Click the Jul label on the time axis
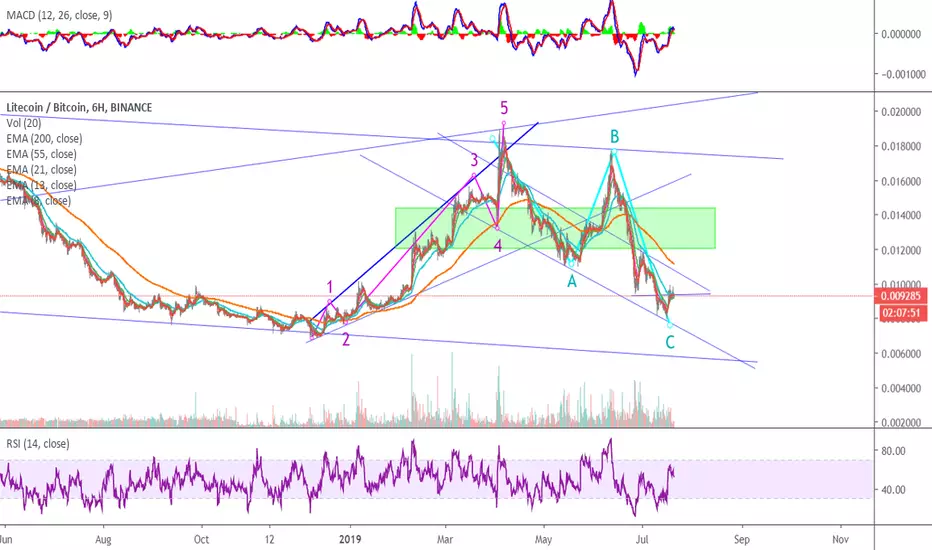This screenshot has height=550, width=932. coord(642,539)
